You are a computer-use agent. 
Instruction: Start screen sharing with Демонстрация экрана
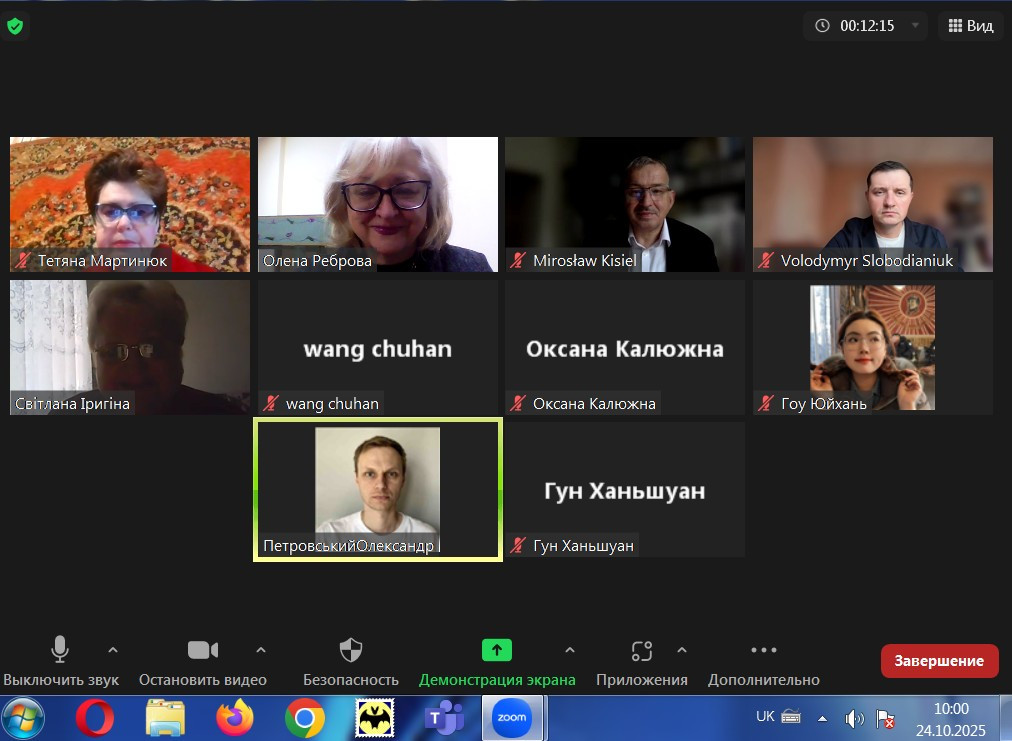[497, 662]
